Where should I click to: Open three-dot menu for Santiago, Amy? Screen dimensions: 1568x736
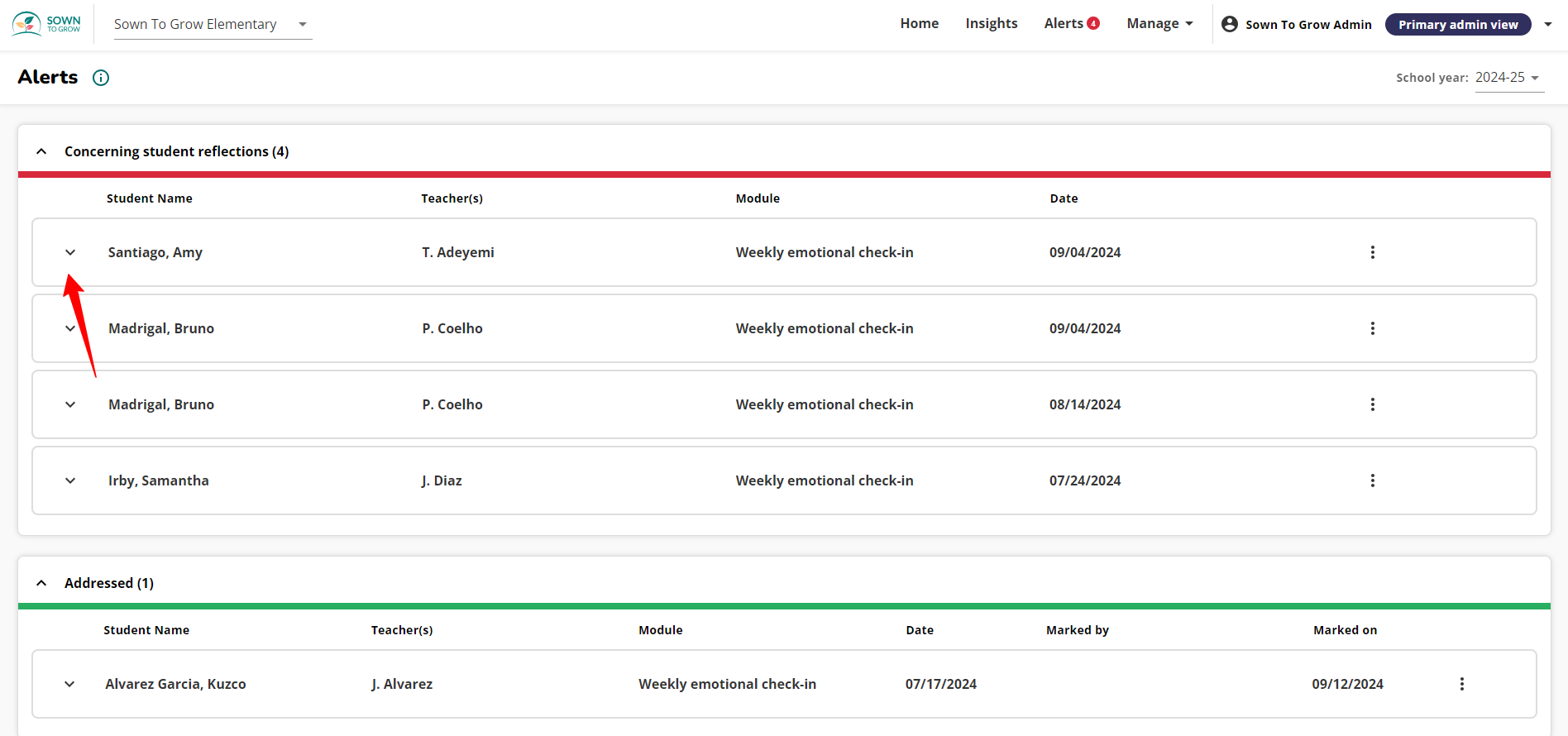[x=1373, y=252]
